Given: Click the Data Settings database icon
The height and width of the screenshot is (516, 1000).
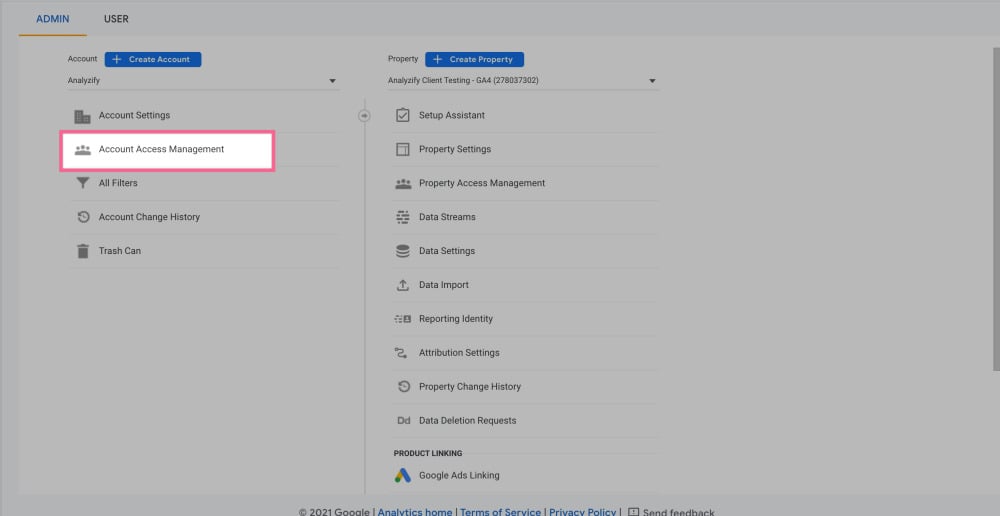Looking at the screenshot, I should pyautogui.click(x=403, y=251).
